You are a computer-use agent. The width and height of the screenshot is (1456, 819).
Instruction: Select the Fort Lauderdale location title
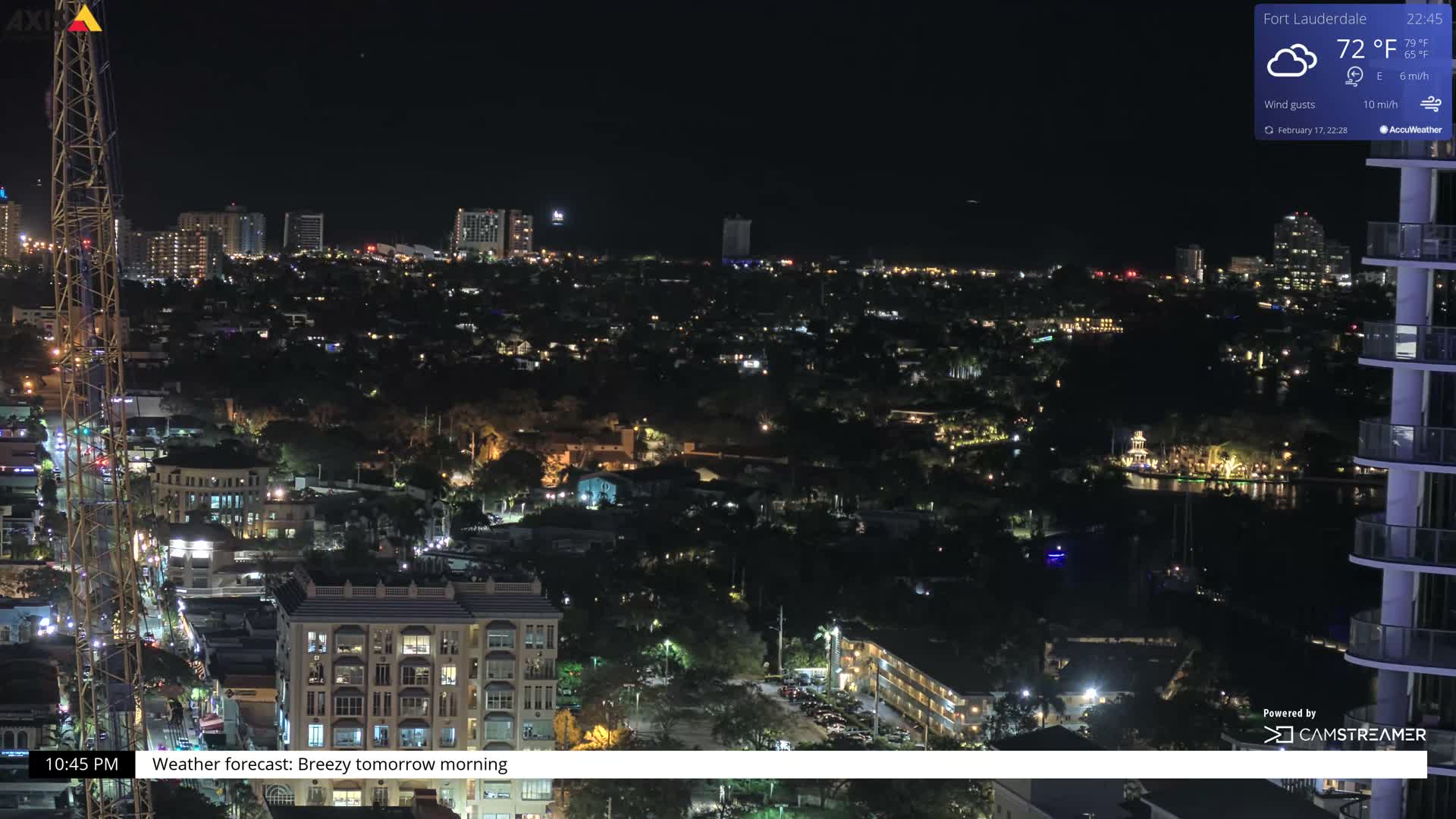tap(1314, 19)
